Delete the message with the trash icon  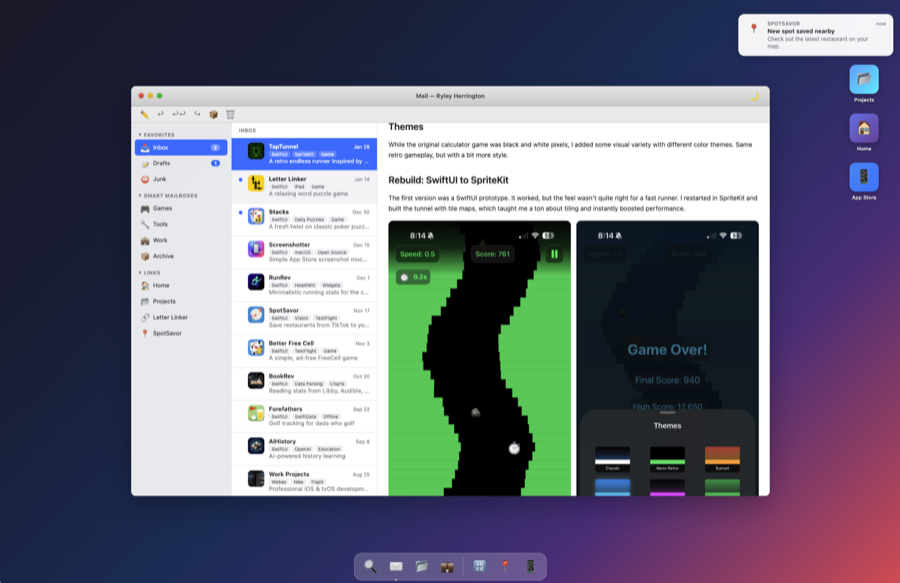230,114
